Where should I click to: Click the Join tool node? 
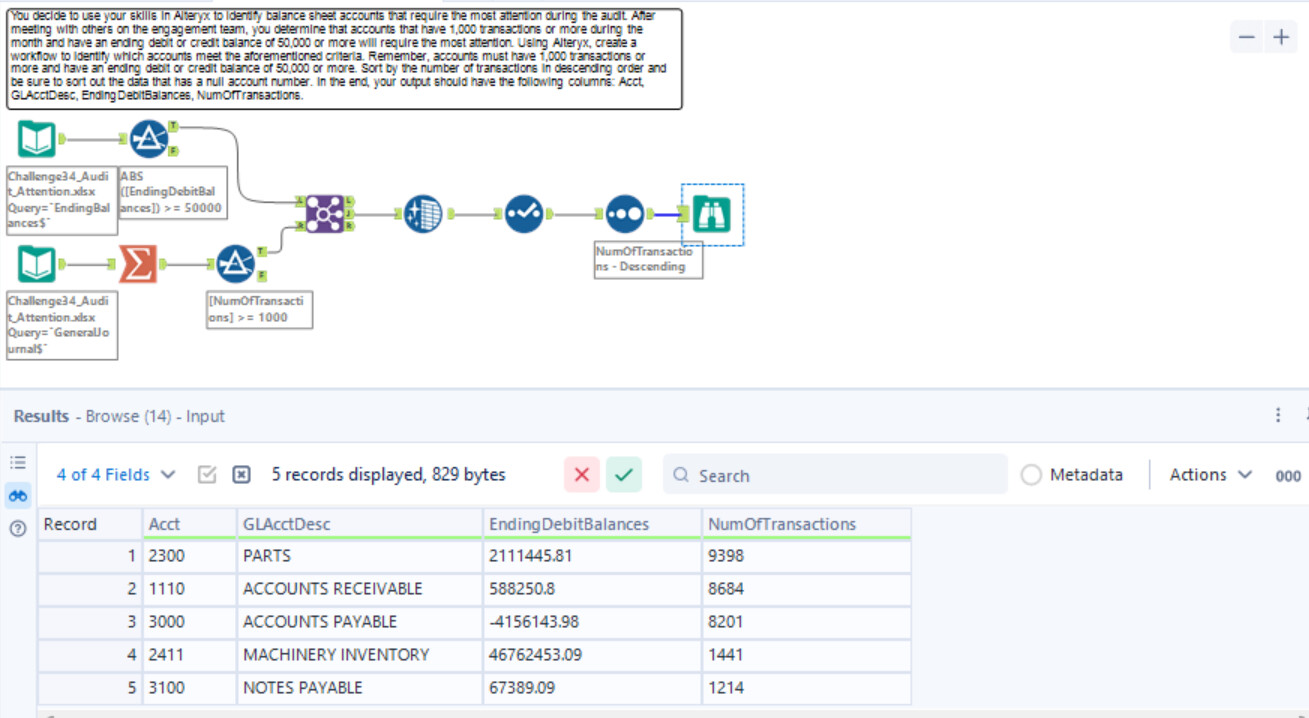[x=325, y=214]
